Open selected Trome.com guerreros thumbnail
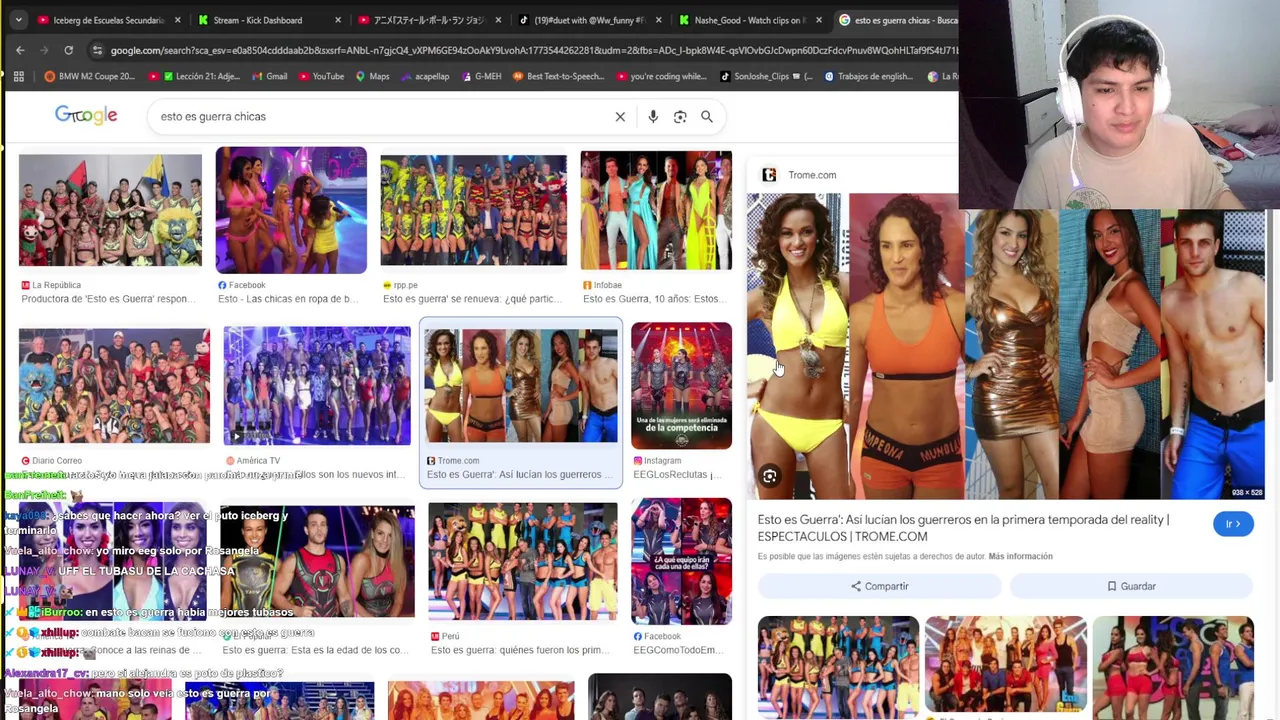 pyautogui.click(x=521, y=385)
